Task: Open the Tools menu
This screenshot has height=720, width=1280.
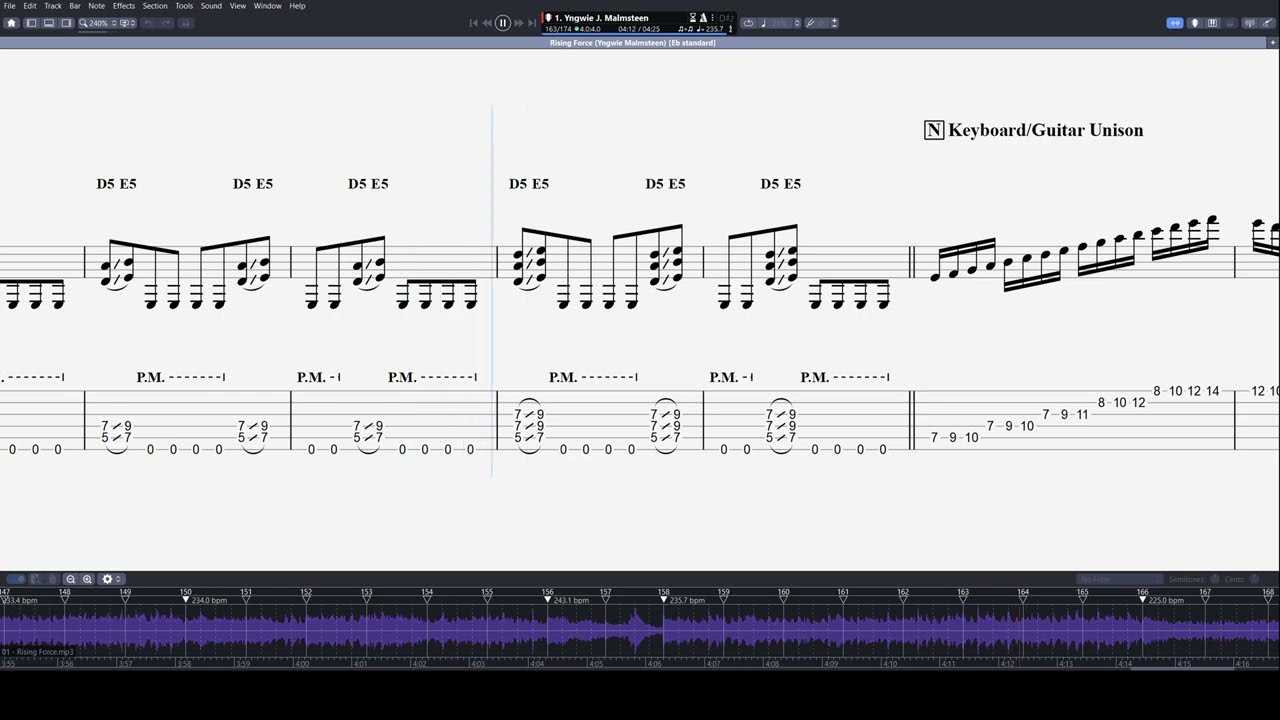Action: click(184, 6)
